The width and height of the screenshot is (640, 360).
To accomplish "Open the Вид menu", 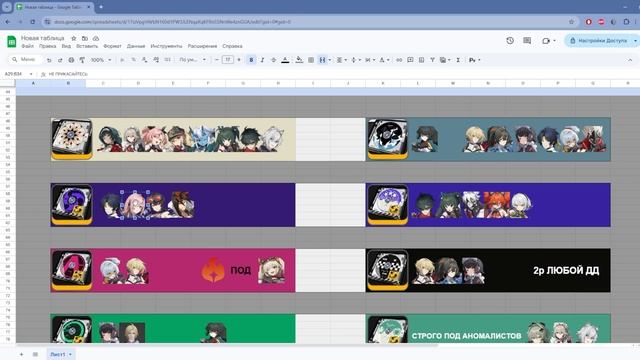I will coord(66,46).
